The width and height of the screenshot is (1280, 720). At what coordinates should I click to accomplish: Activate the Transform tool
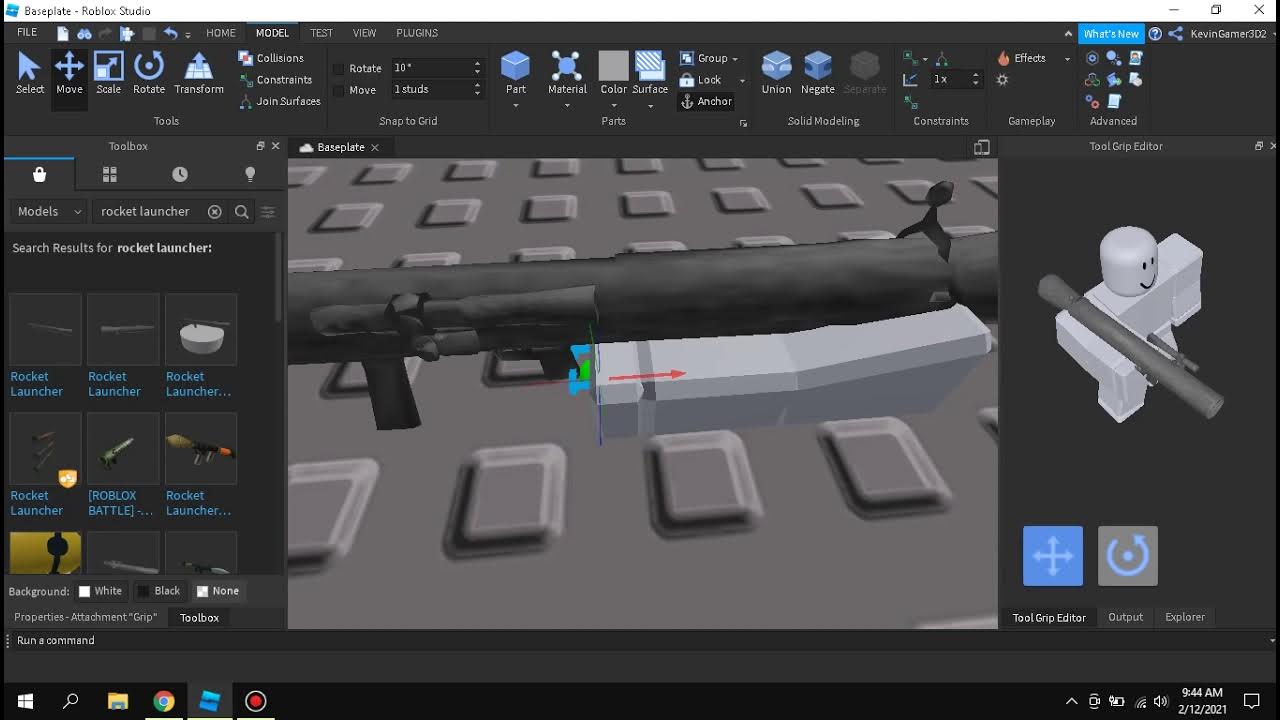coord(199,74)
